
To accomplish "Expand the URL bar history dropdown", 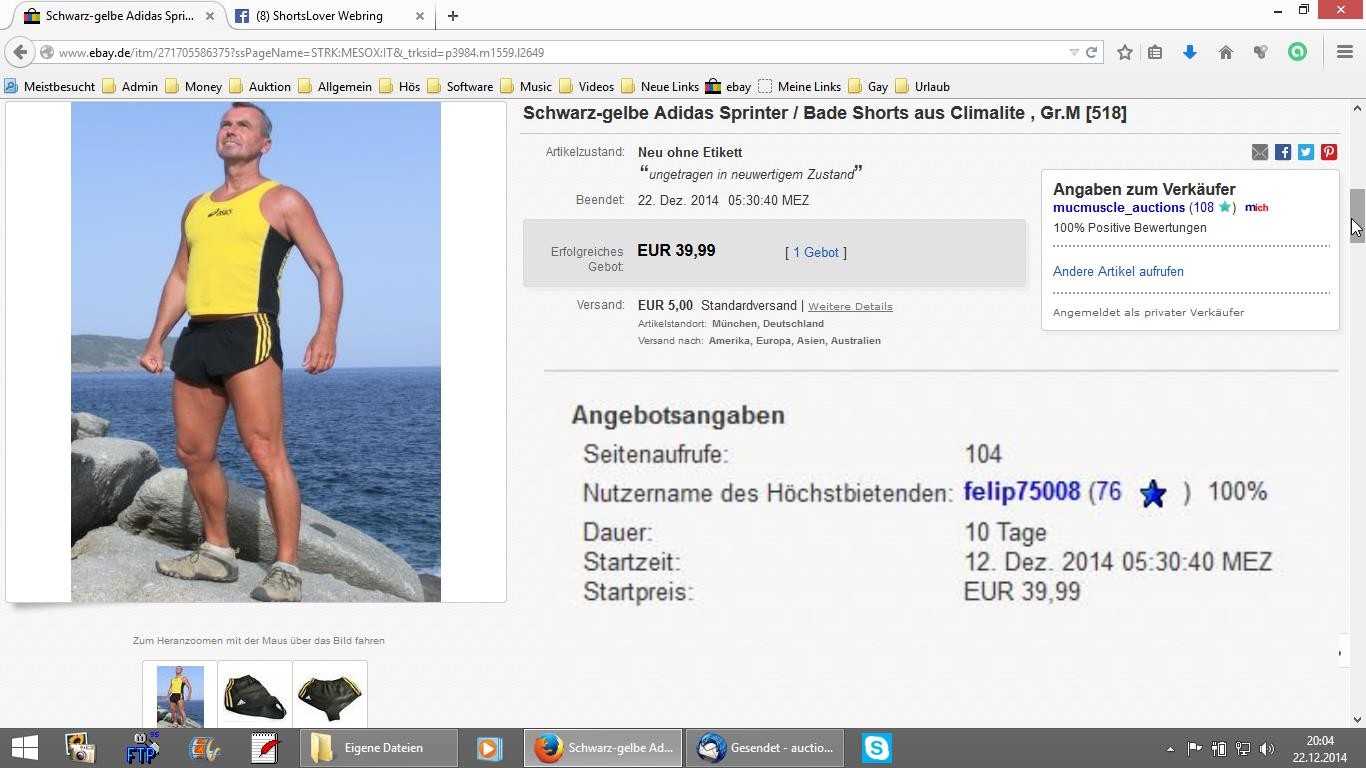I will tap(1074, 52).
